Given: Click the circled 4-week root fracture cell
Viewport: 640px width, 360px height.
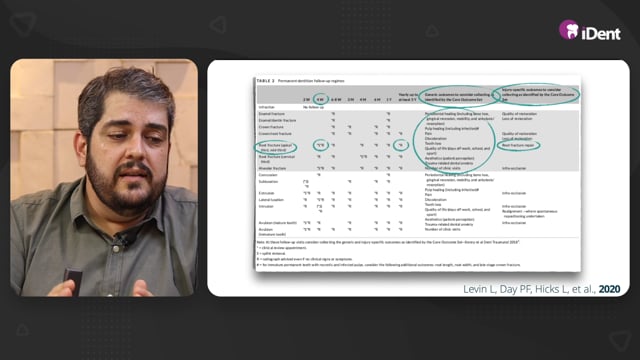Looking at the screenshot, I should (320, 145).
